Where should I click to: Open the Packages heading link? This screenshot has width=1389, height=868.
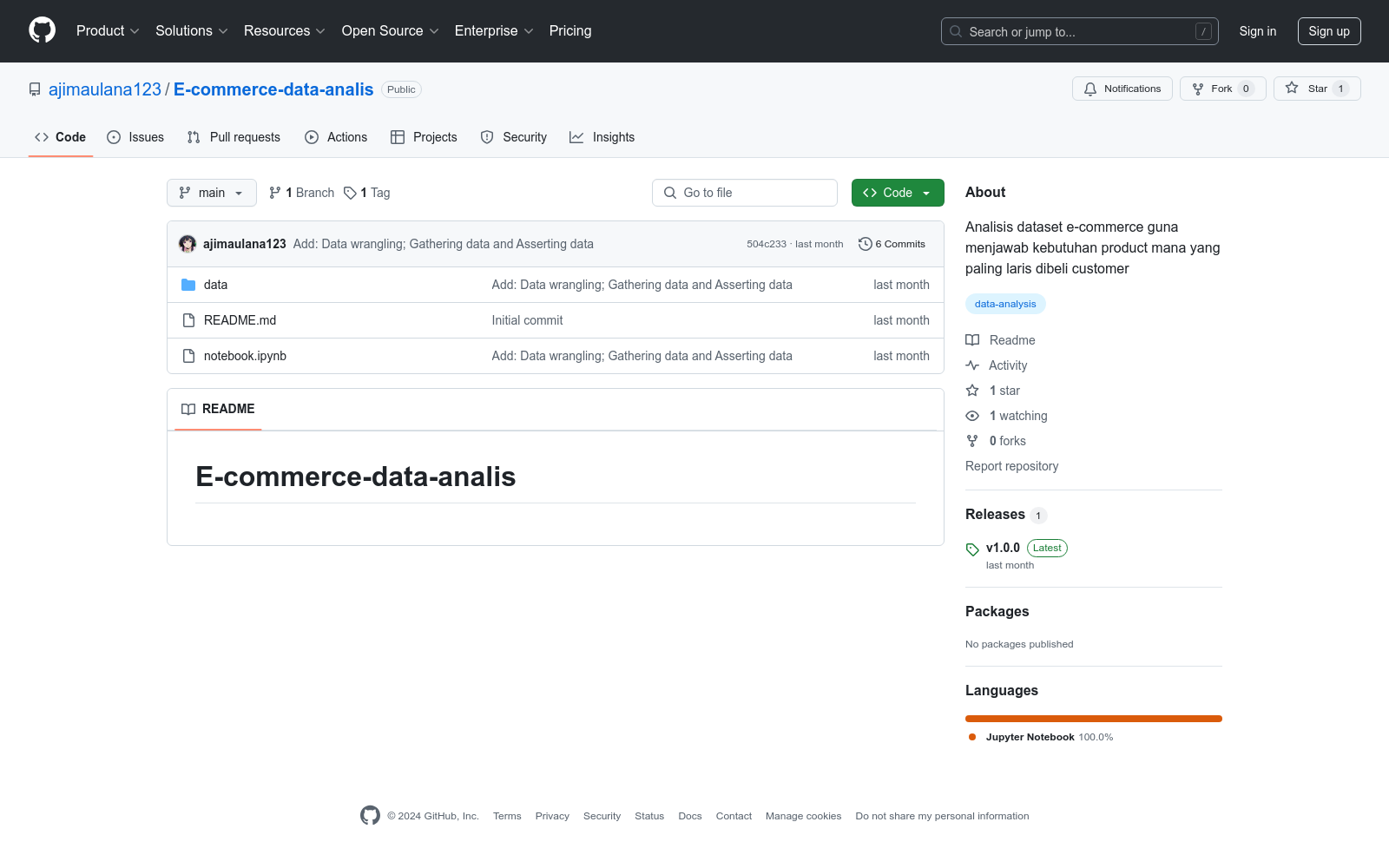(997, 612)
